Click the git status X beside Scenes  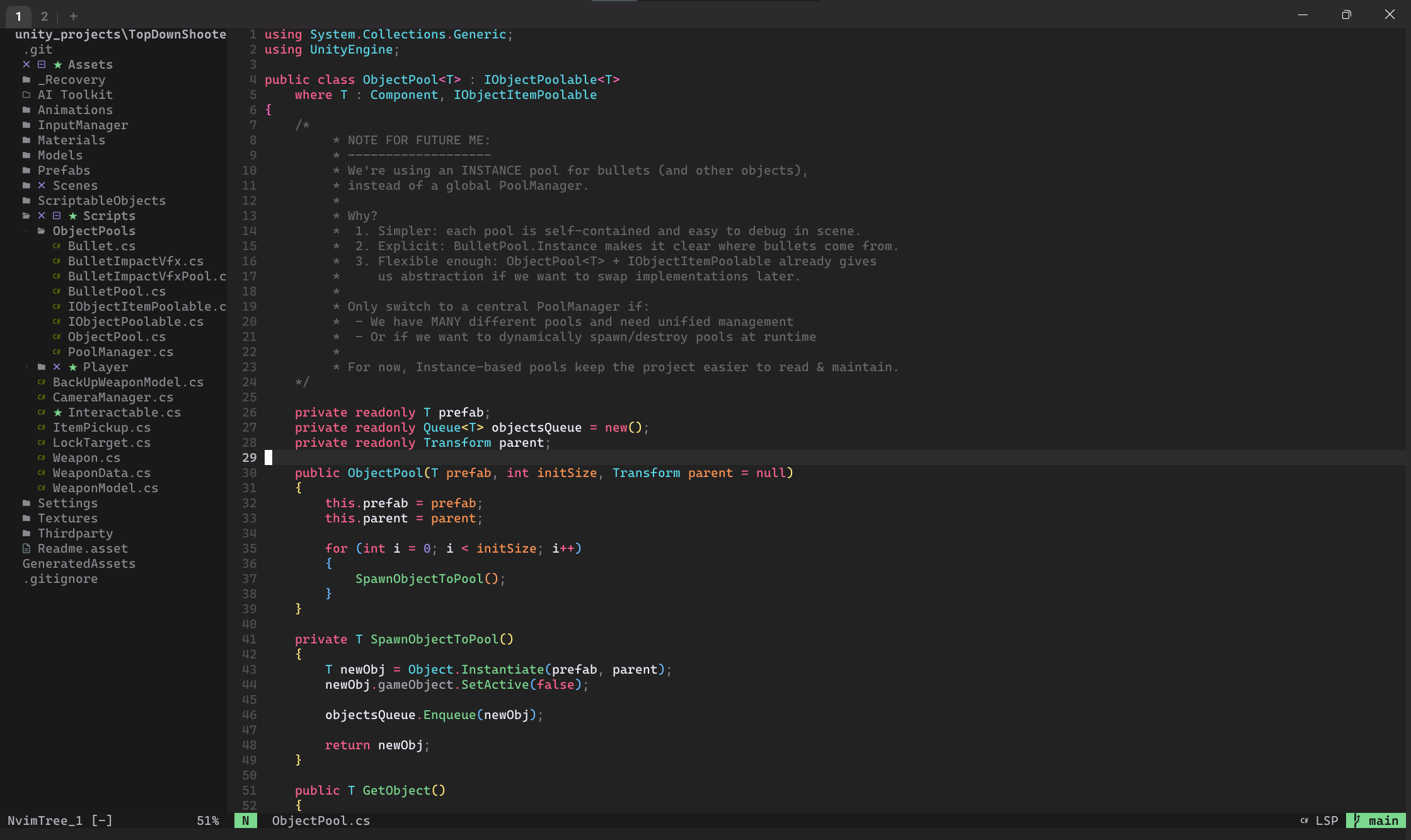[42, 186]
